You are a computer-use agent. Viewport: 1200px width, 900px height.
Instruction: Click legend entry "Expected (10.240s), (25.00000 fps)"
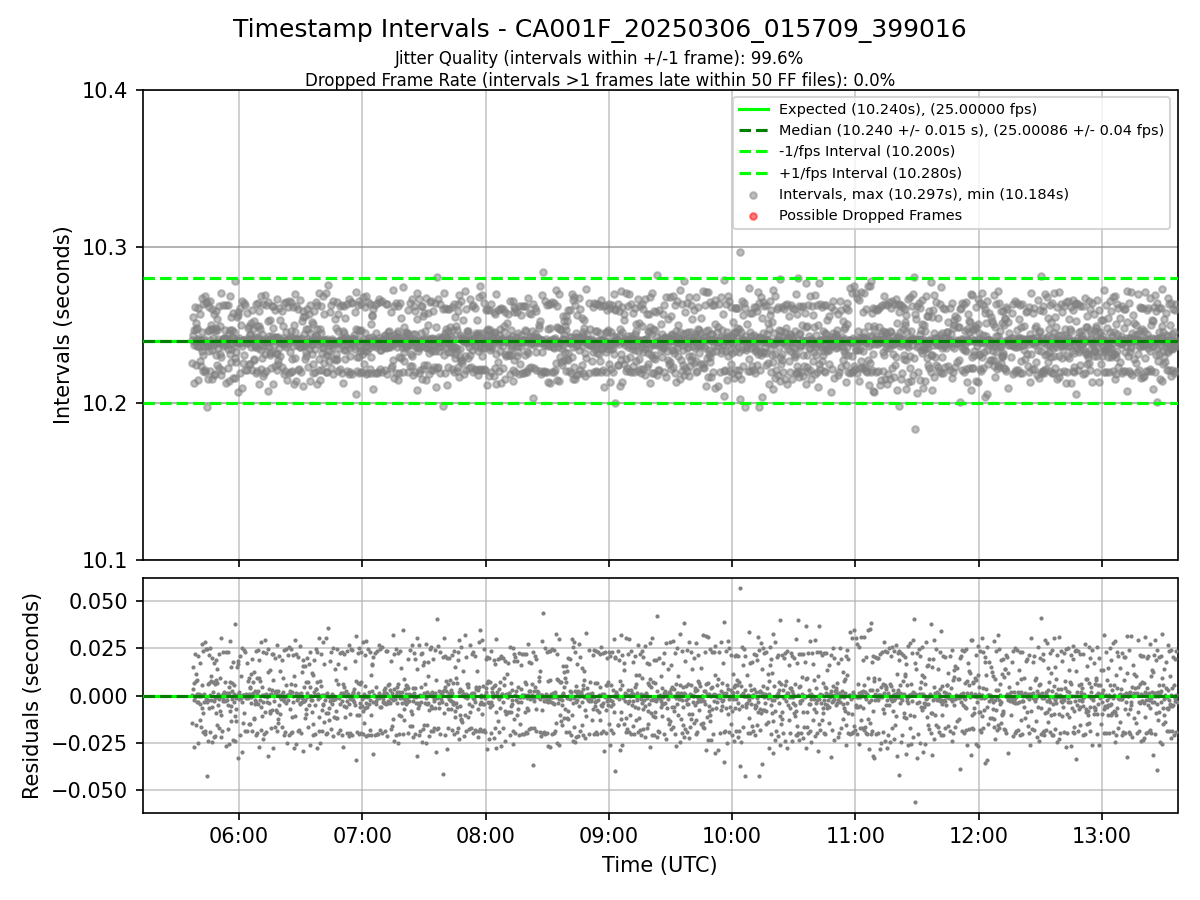908,109
